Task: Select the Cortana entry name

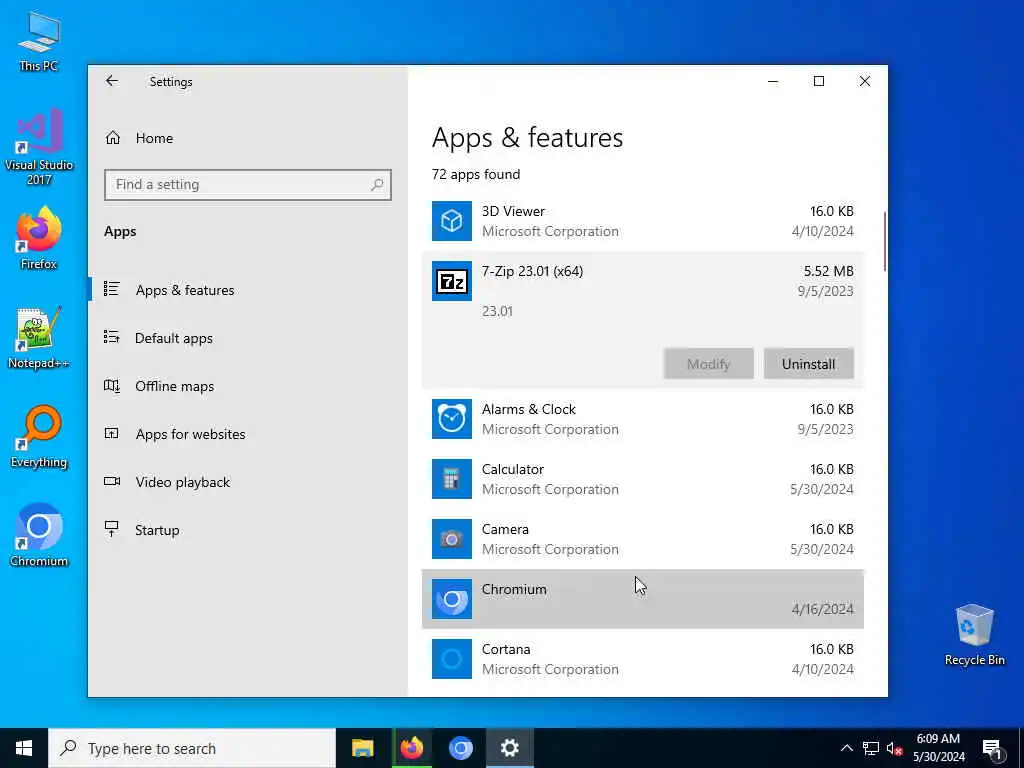Action: [505, 650]
